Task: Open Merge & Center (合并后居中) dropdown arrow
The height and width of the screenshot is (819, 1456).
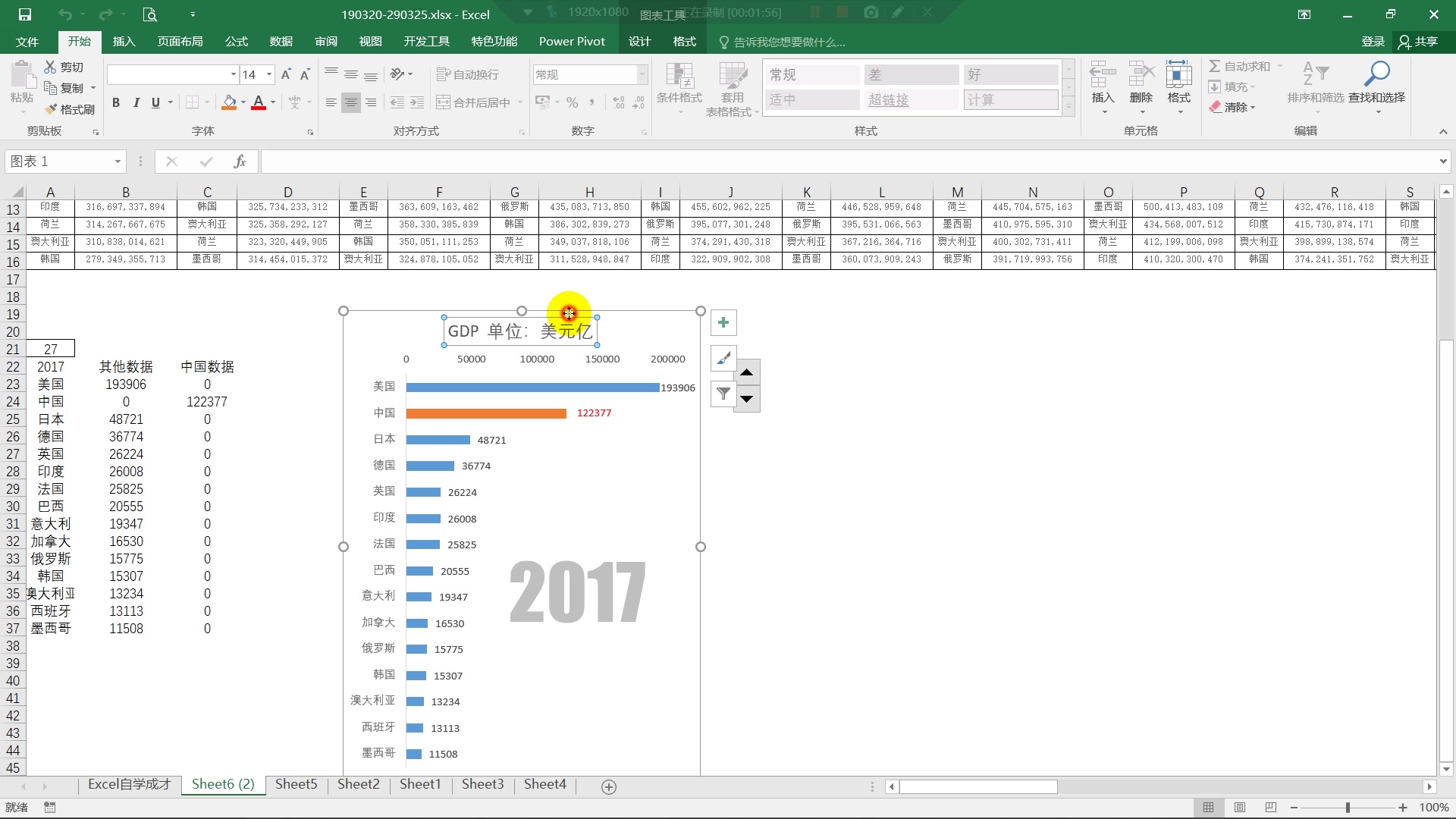Action: click(x=520, y=102)
